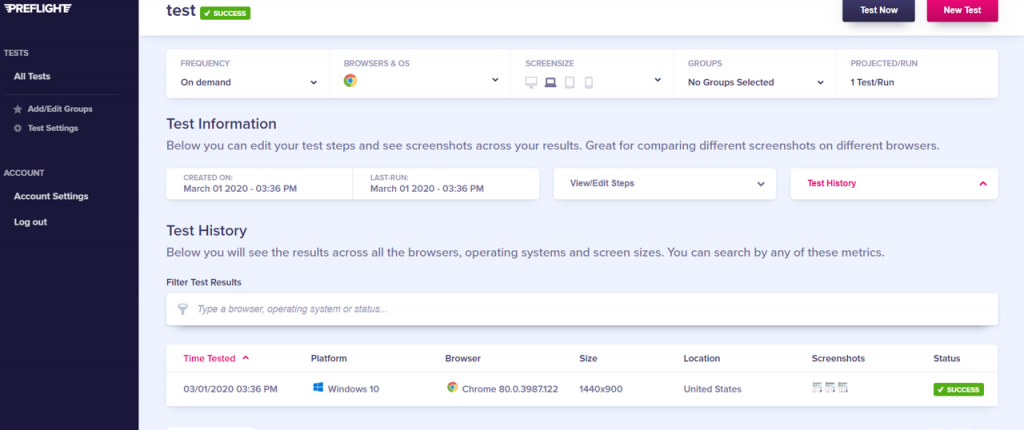1024x430 pixels.
Task: Click the chevron in the Groups box
Action: pyautogui.click(x=820, y=83)
